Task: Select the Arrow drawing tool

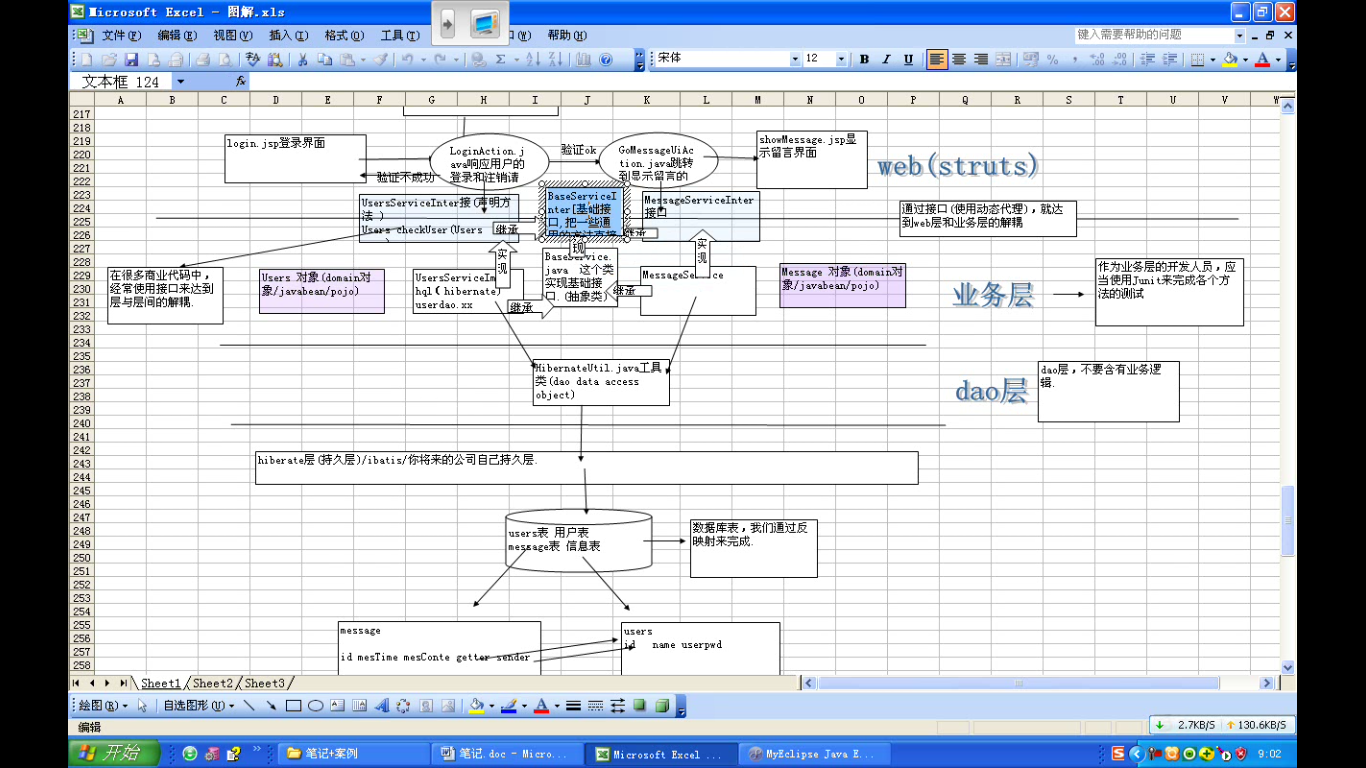Action: click(271, 706)
